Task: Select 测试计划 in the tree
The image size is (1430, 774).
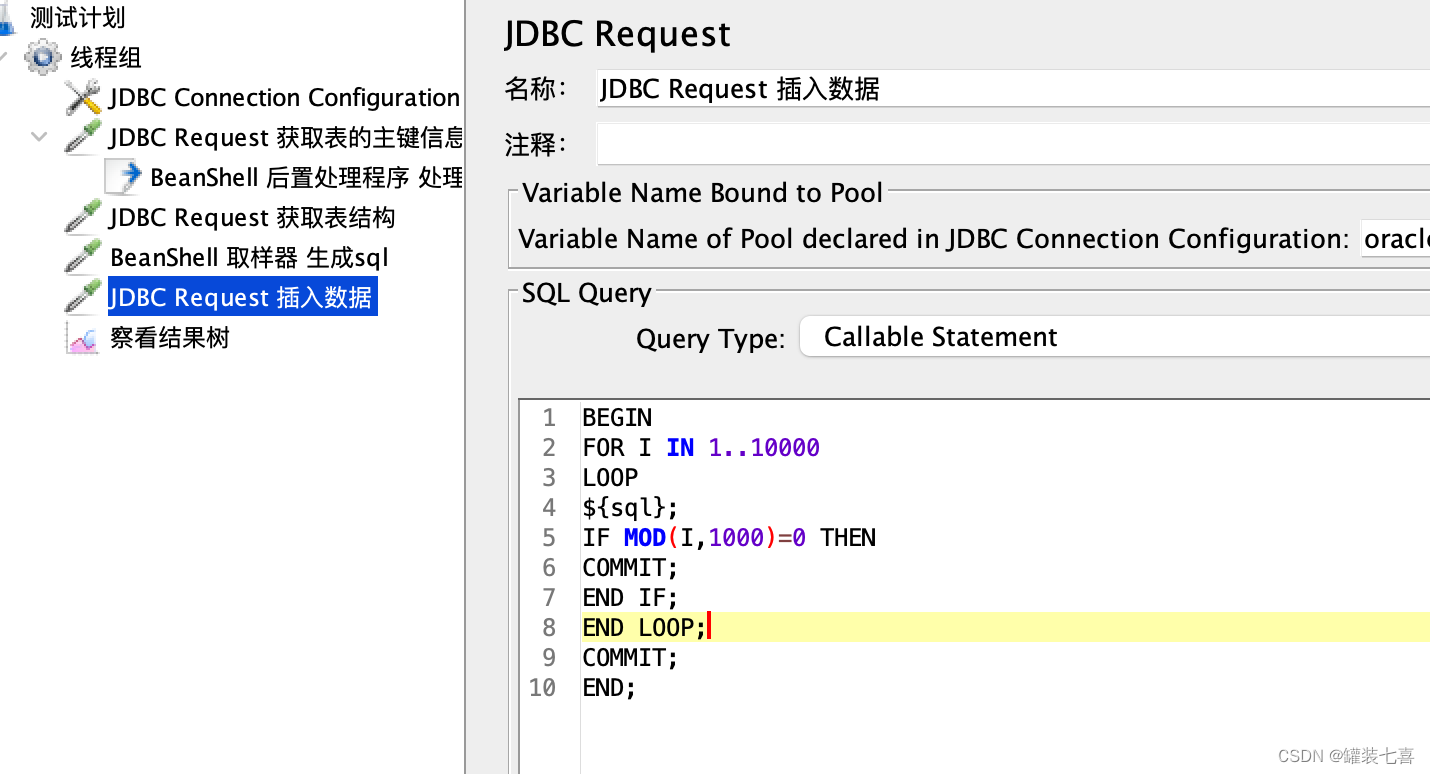Action: point(77,17)
